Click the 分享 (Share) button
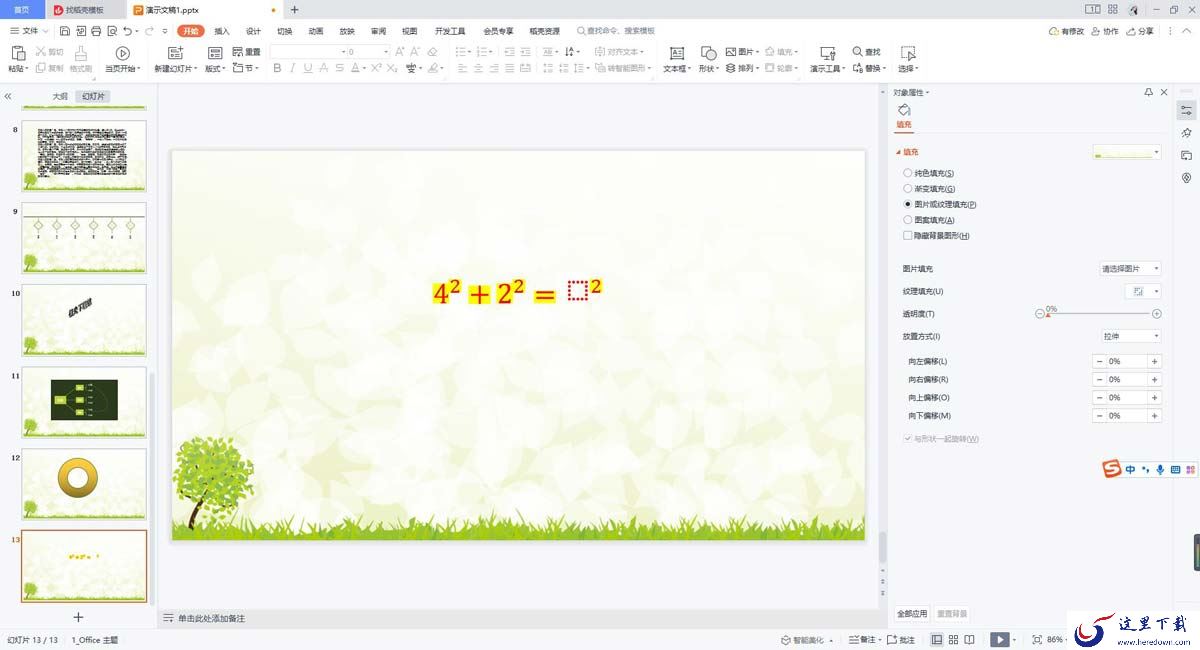Image resolution: width=1200 pixels, height=650 pixels. click(1139, 31)
